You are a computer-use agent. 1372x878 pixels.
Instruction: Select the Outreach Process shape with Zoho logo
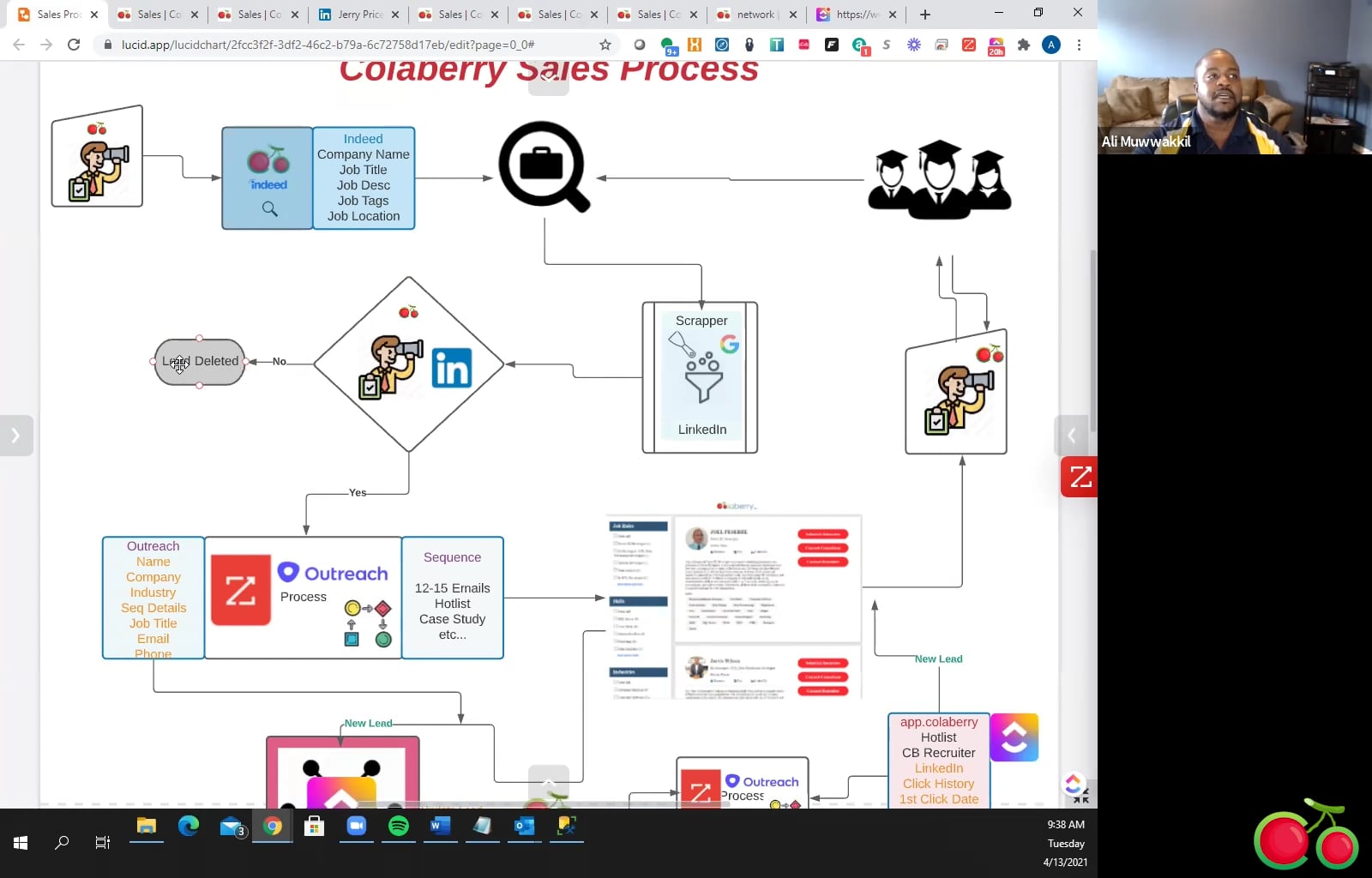click(303, 598)
